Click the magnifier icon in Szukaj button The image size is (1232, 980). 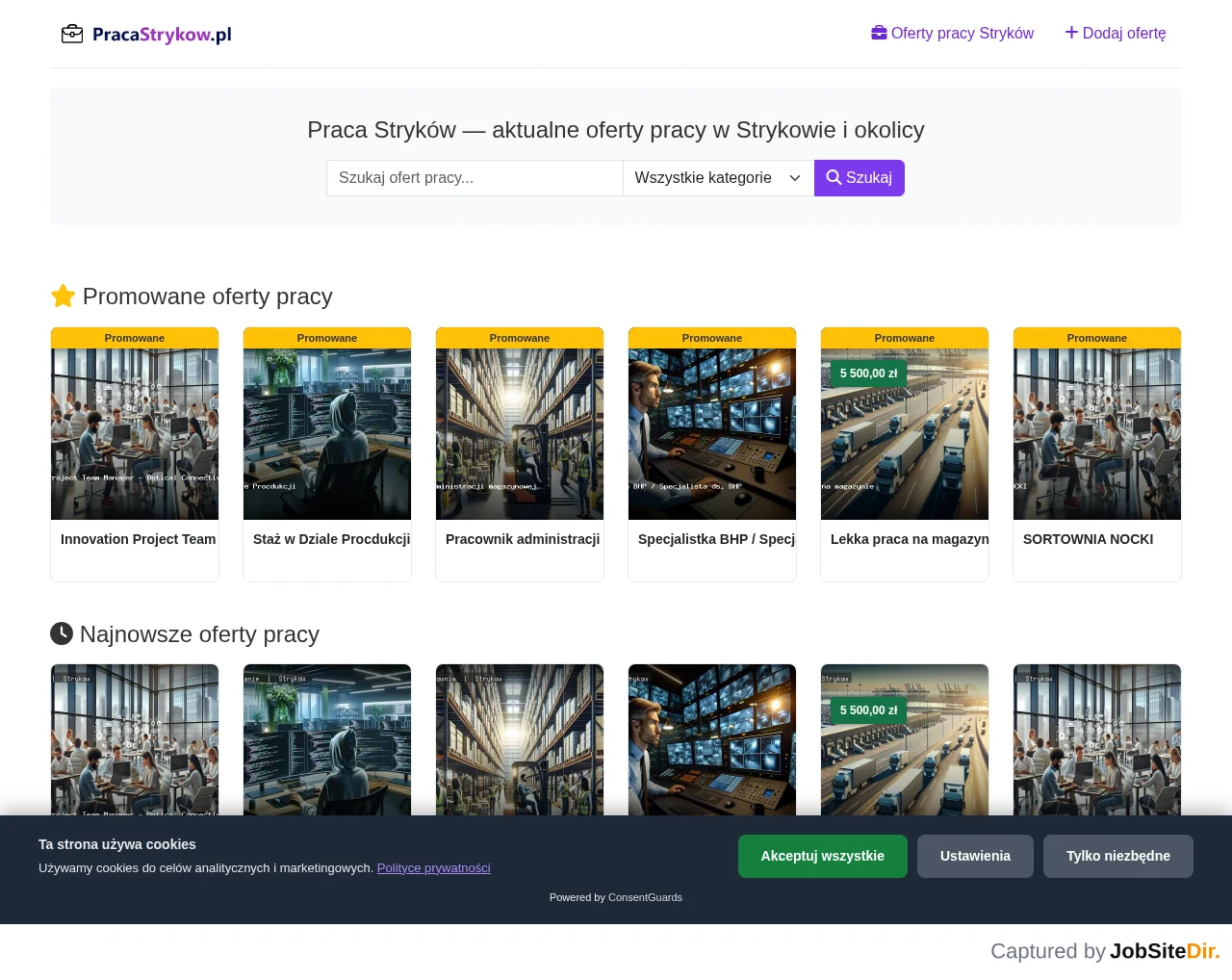pyautogui.click(x=834, y=178)
